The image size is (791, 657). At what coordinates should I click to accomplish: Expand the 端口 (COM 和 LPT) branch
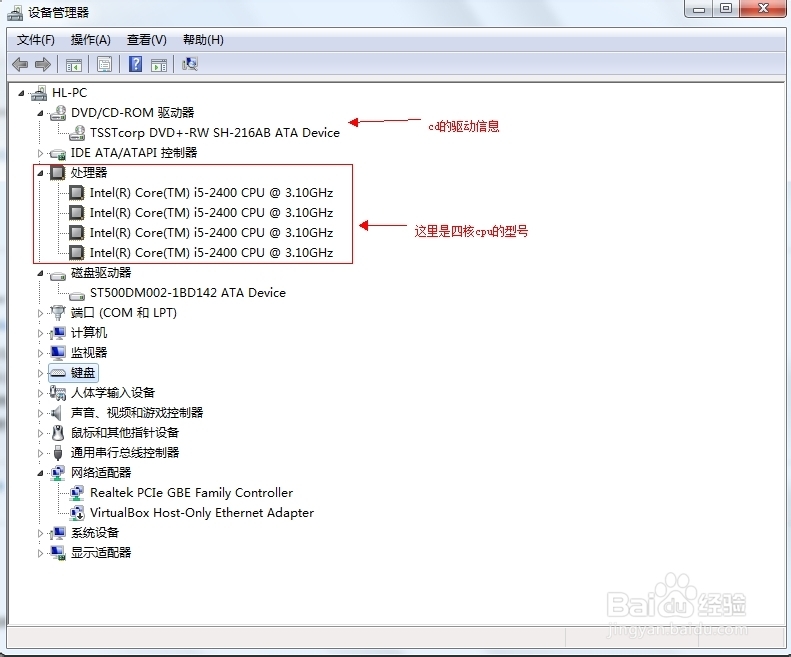tap(40, 313)
